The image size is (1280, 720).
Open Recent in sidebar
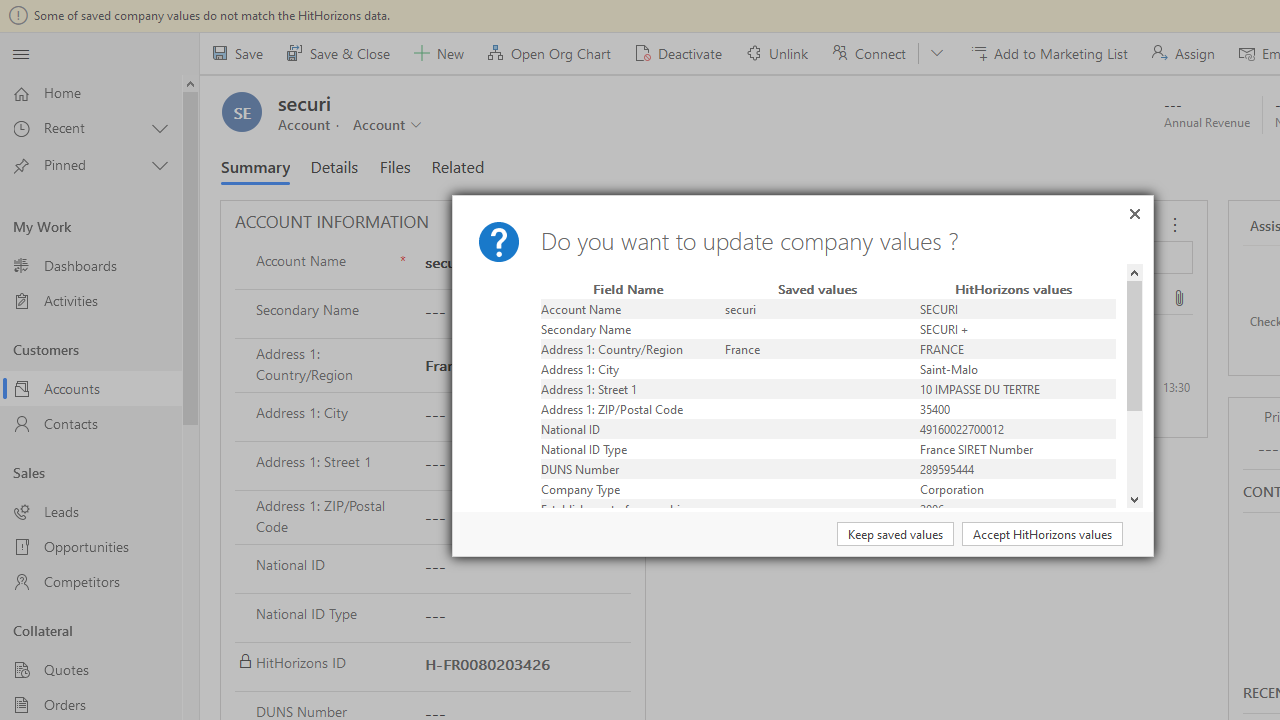[x=64, y=128]
